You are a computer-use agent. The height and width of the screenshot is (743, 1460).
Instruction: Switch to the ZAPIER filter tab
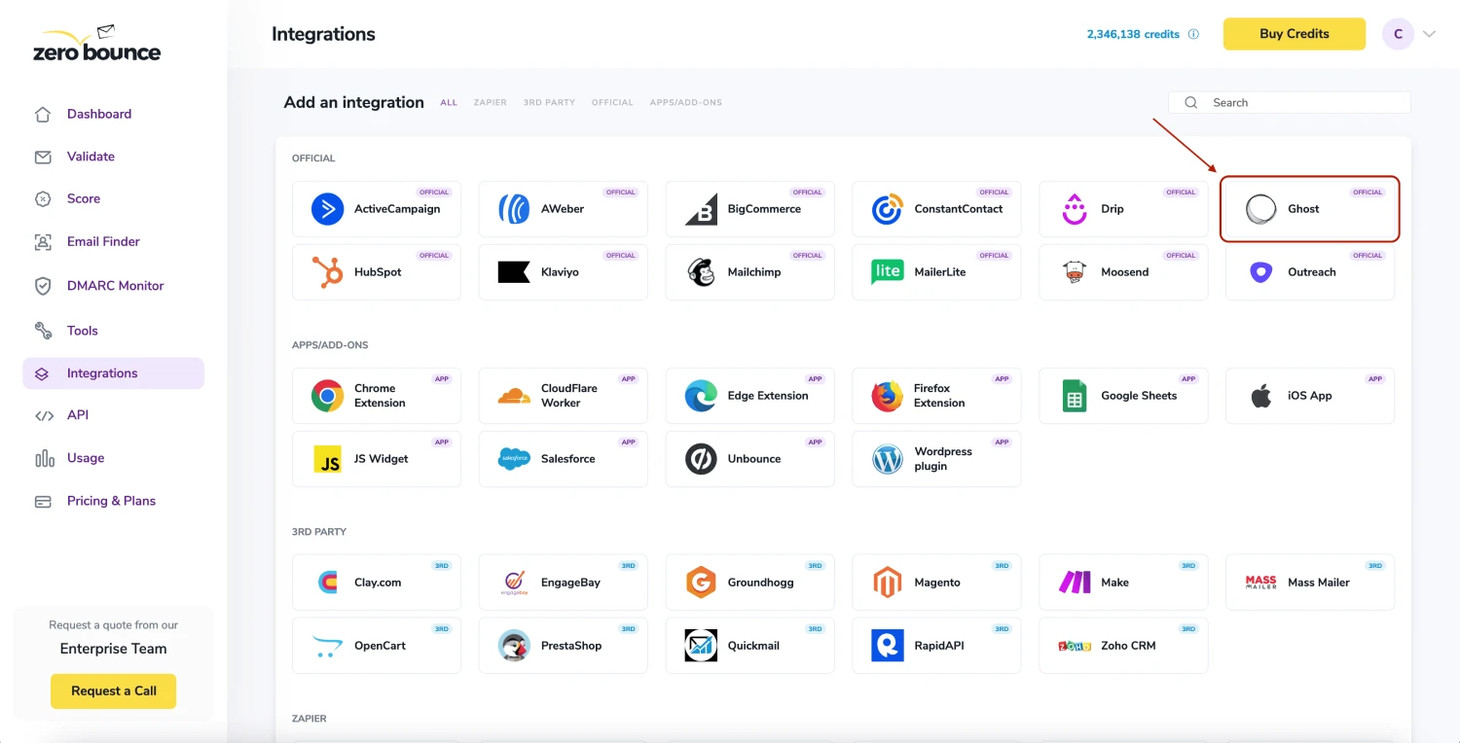tap(490, 102)
